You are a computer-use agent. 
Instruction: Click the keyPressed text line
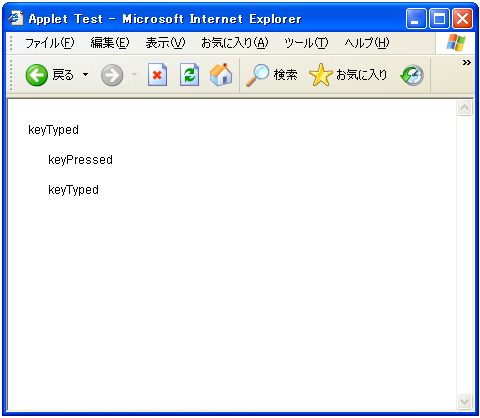pos(80,160)
